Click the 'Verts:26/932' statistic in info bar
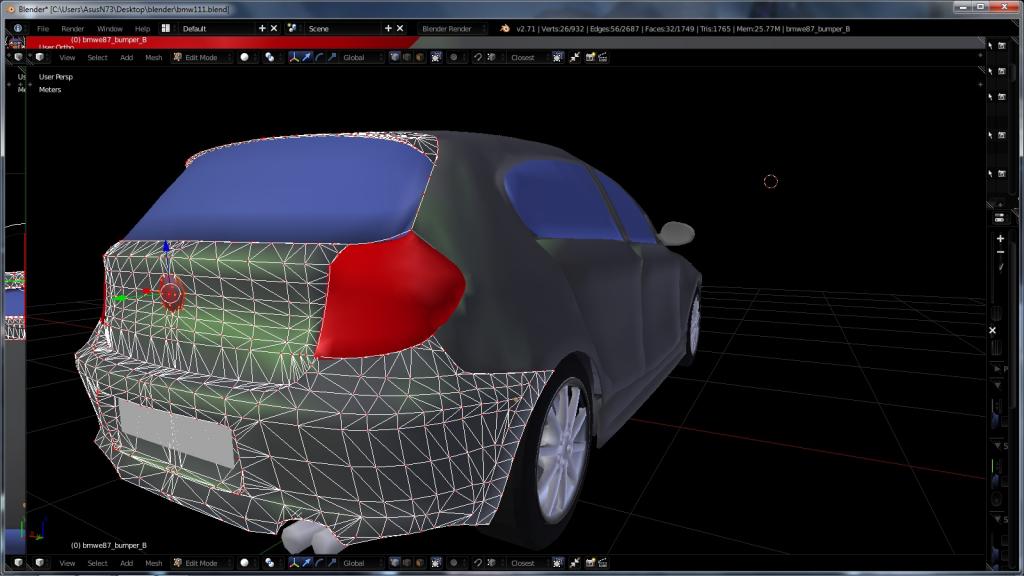The width and height of the screenshot is (1024, 576). pos(563,29)
